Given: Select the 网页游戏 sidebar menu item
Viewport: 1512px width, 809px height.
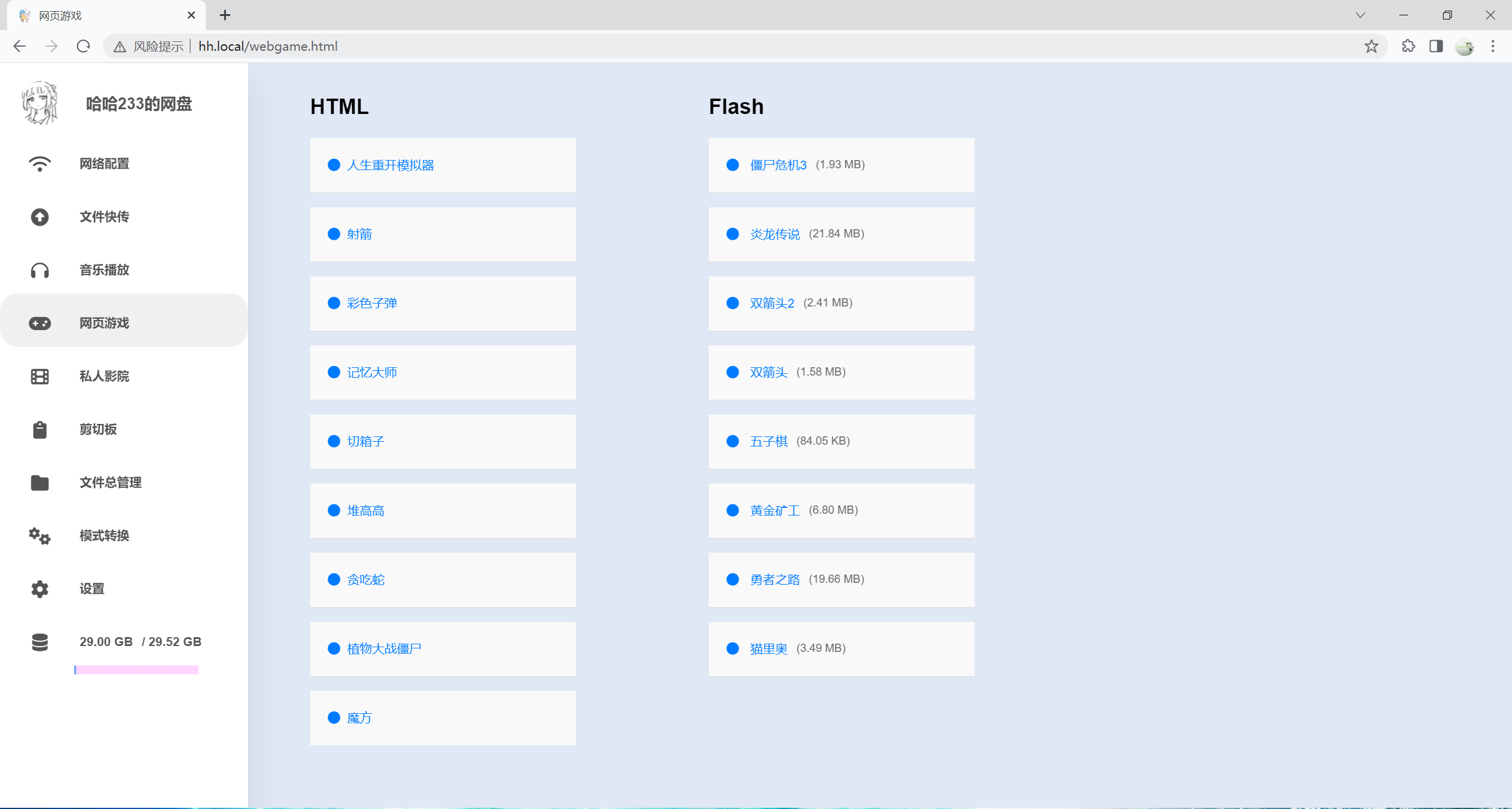Looking at the screenshot, I should (105, 323).
